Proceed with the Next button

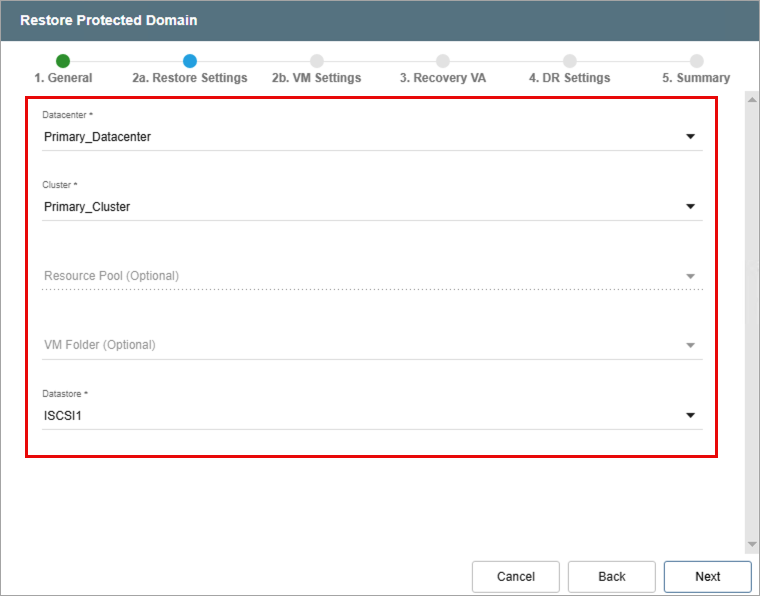(707, 576)
